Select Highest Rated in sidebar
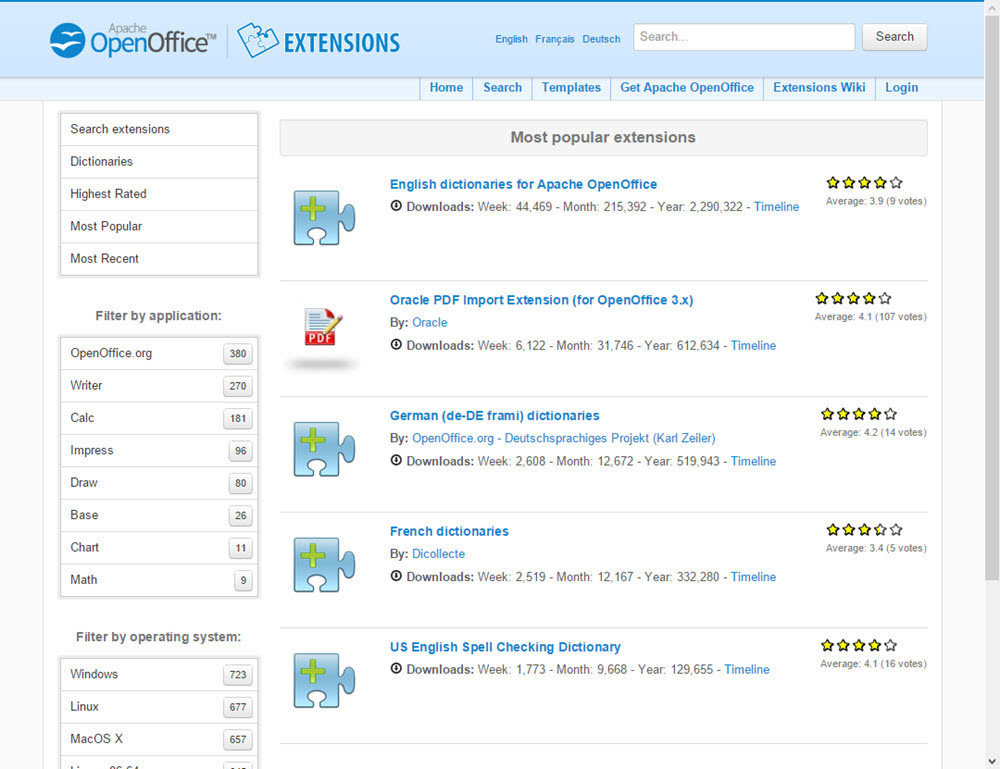The width and height of the screenshot is (1000, 769). point(159,194)
